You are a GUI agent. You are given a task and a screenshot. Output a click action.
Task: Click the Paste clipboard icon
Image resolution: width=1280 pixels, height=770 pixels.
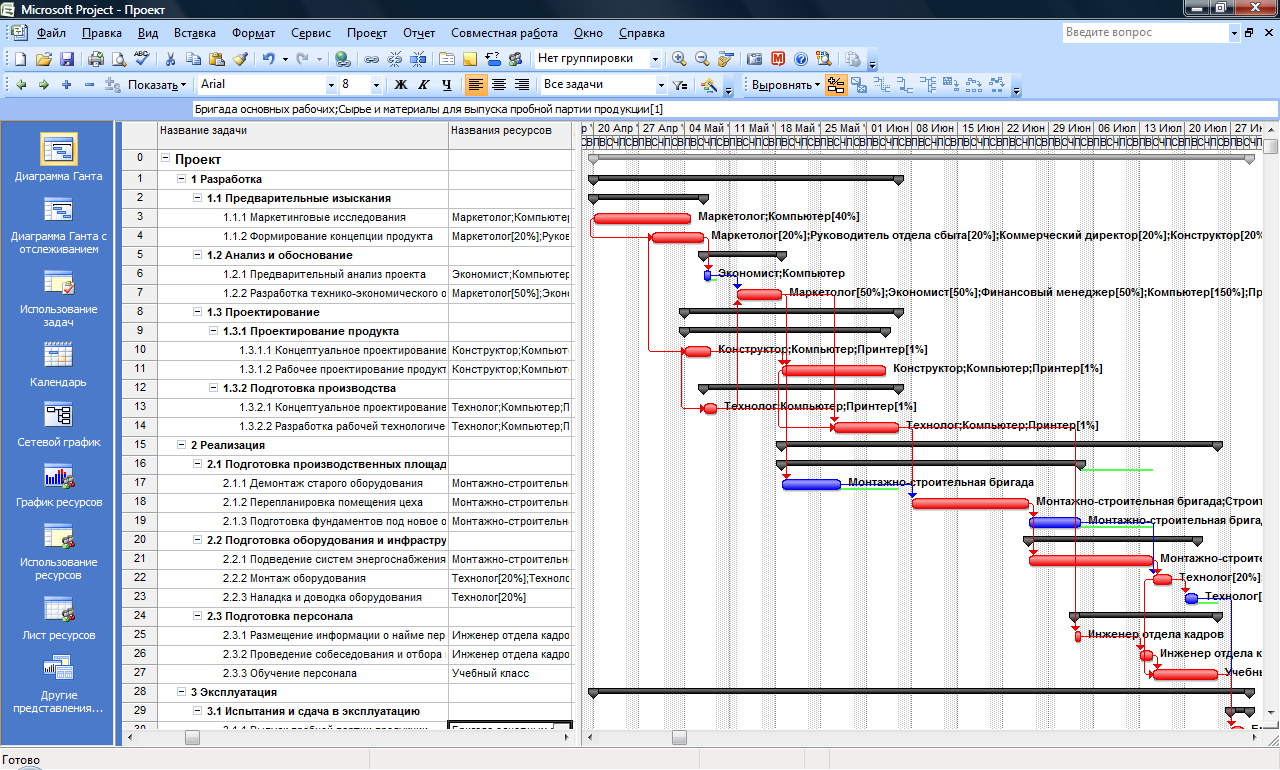(216, 59)
